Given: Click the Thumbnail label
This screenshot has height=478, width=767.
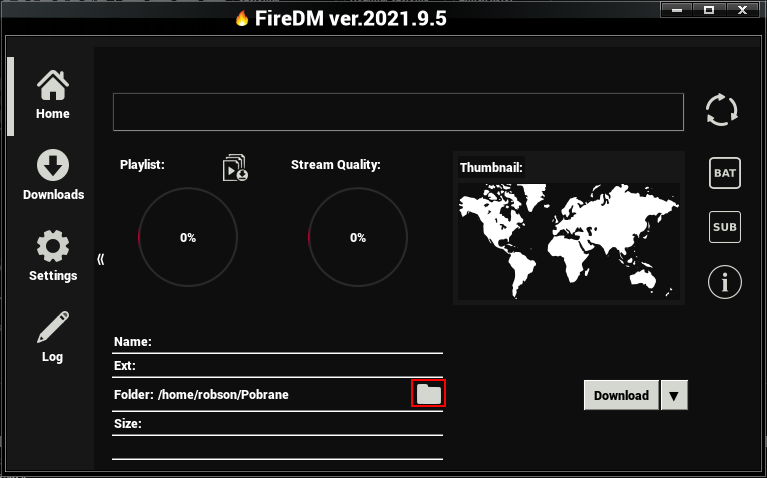Looking at the screenshot, I should coord(491,168).
